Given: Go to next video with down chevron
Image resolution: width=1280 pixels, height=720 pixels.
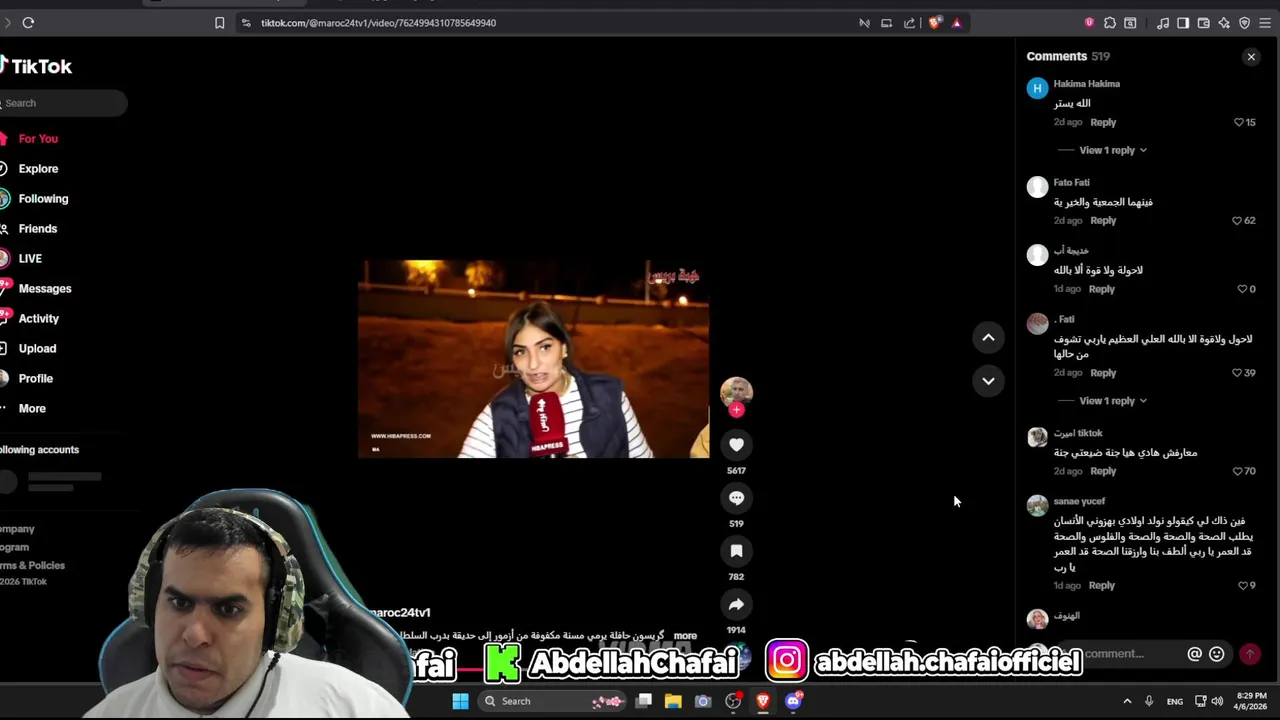Looking at the screenshot, I should (x=988, y=381).
